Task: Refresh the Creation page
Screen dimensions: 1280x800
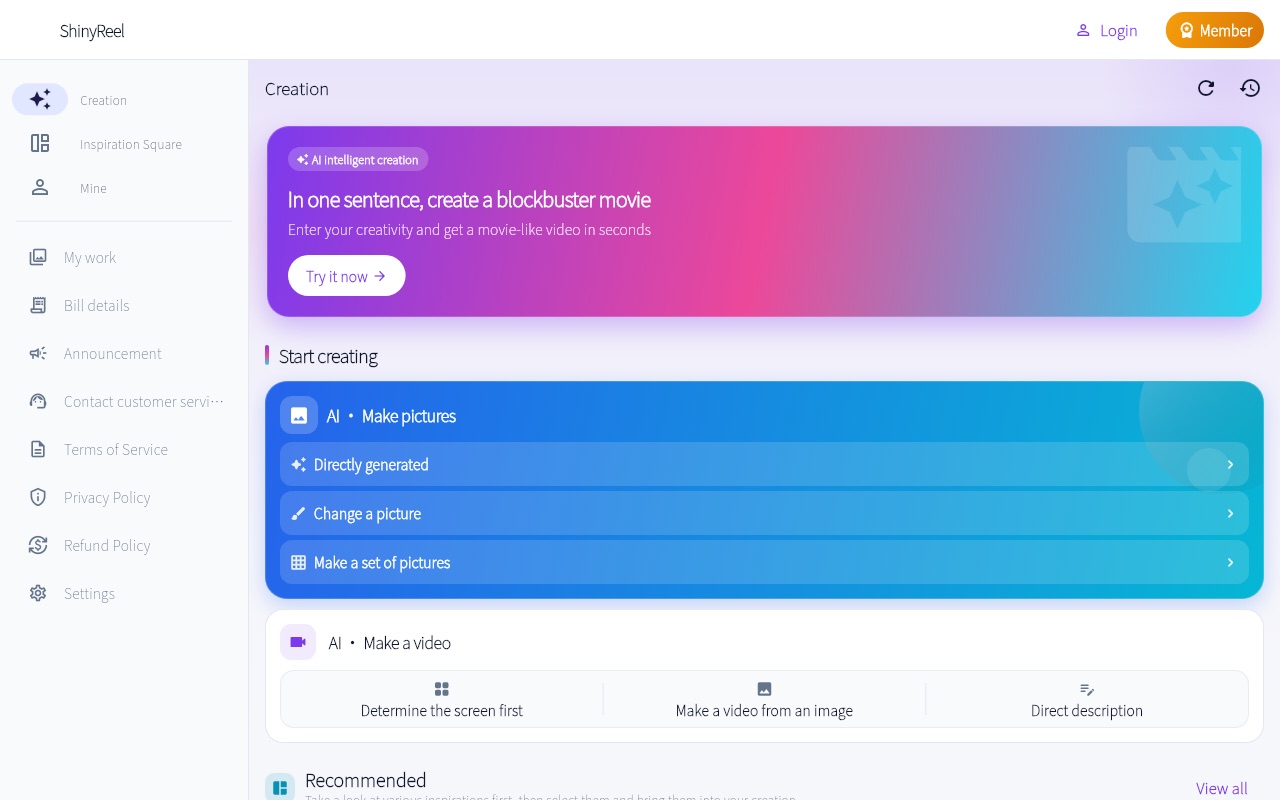Action: click(1206, 88)
